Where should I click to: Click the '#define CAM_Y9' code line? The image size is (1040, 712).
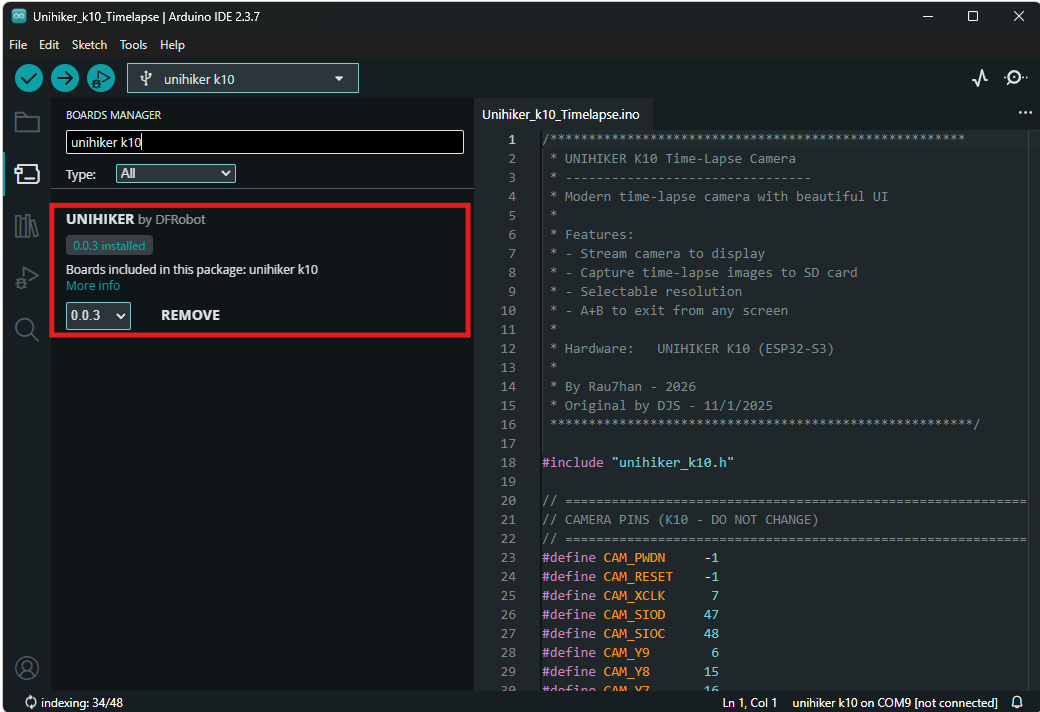[630, 652]
